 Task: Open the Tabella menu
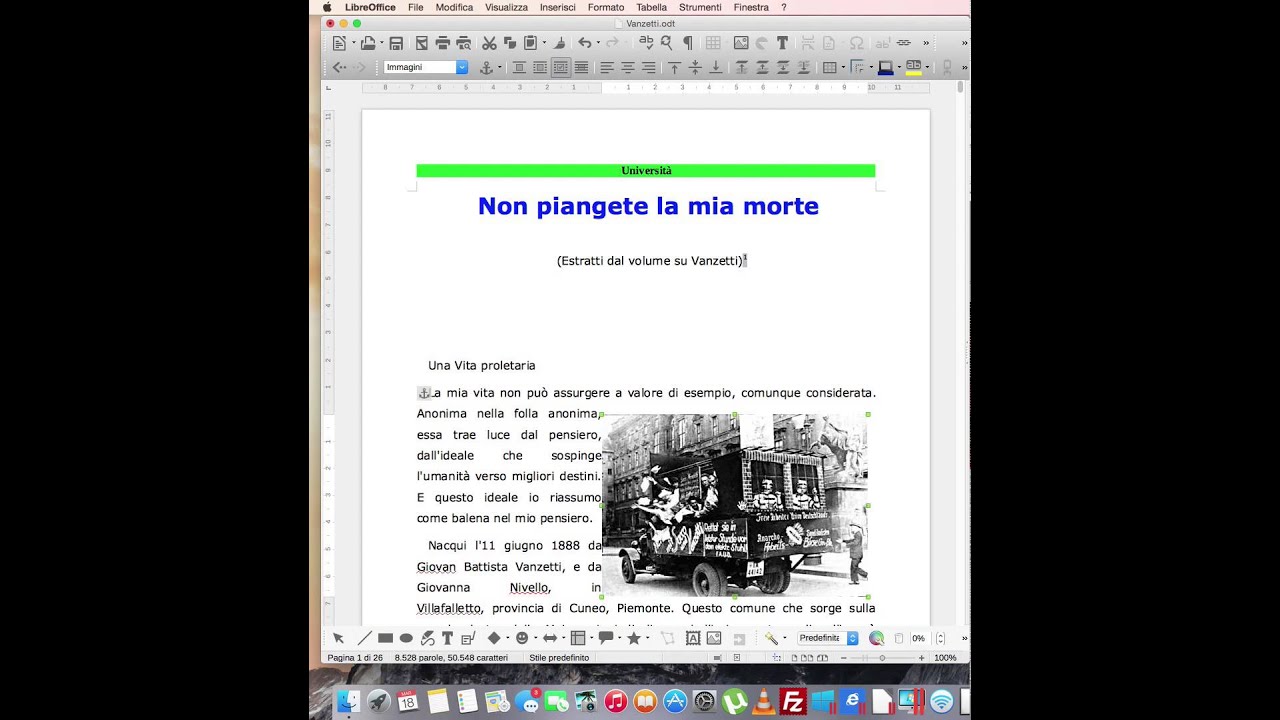click(x=651, y=7)
